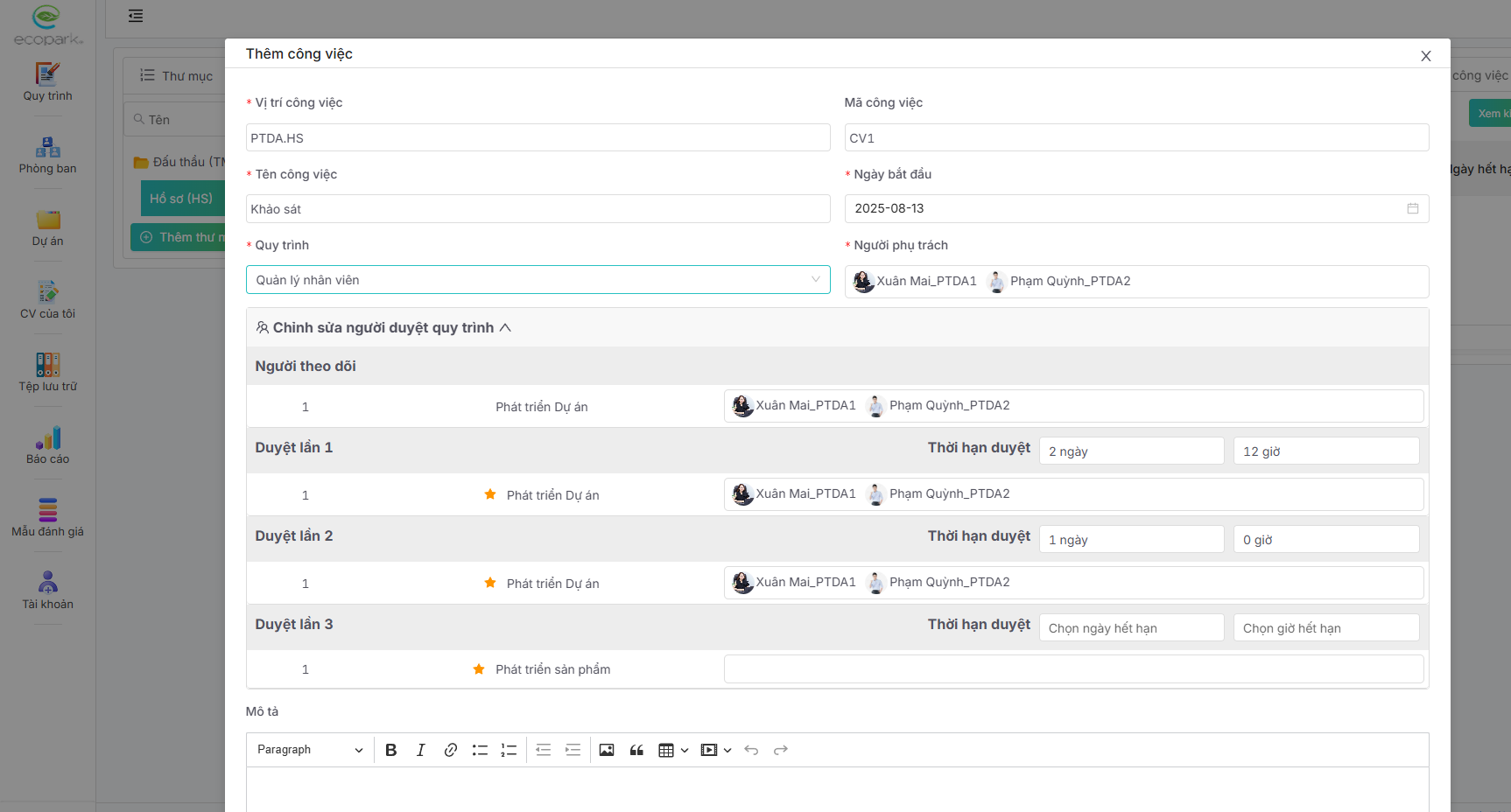Open Báo cáo in the sidebar
Viewport: 1511px width, 812px height.
[47, 444]
